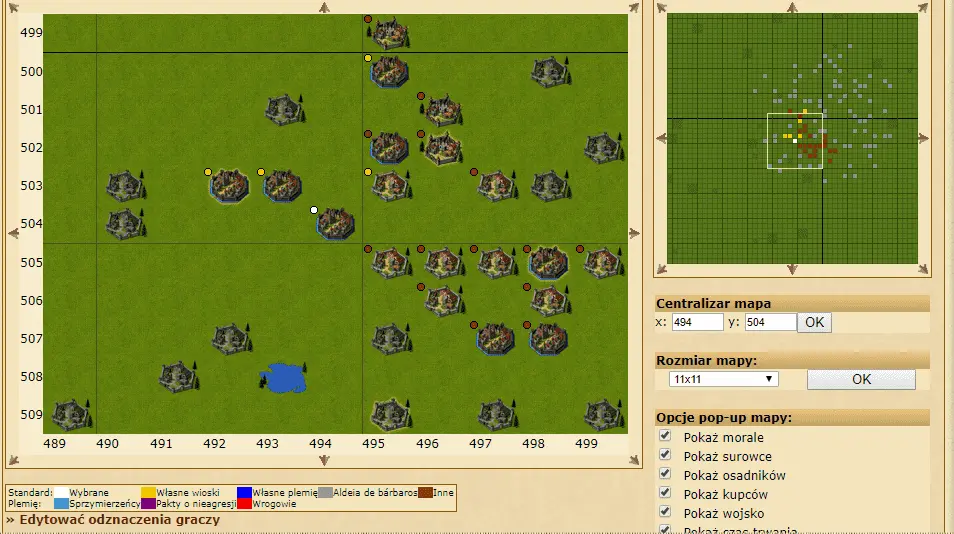954x534 pixels.
Task: Toggle the Pokaż kupców checkbox
Action: point(665,493)
